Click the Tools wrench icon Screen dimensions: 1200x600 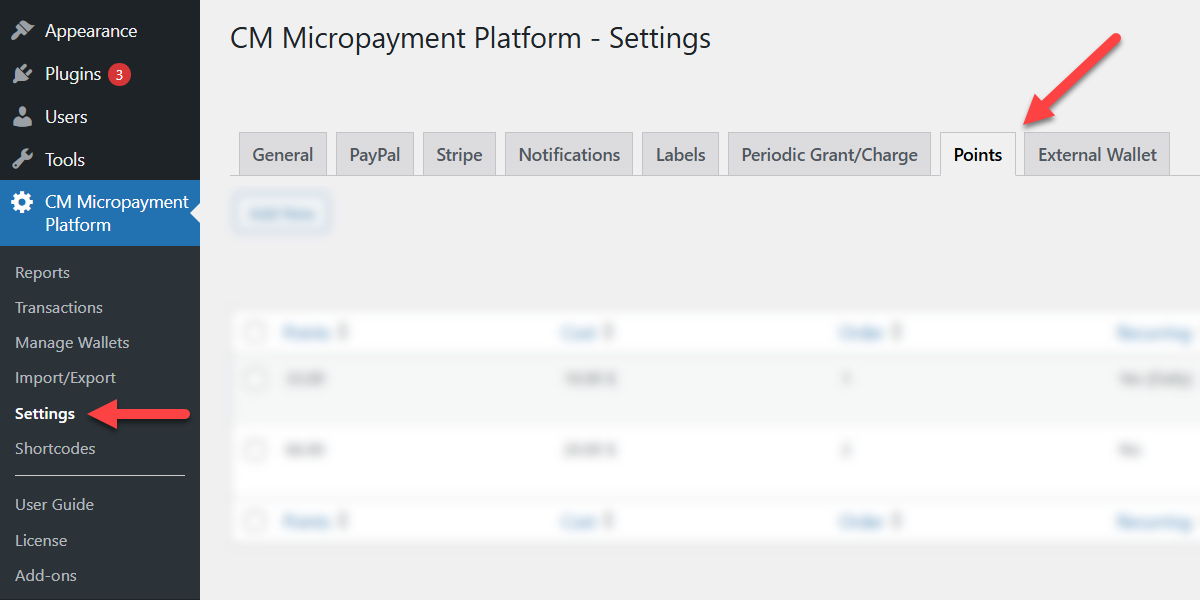[x=22, y=160]
